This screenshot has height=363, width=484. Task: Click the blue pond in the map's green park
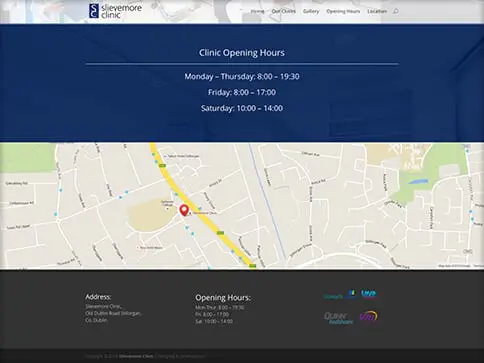click(x=418, y=182)
